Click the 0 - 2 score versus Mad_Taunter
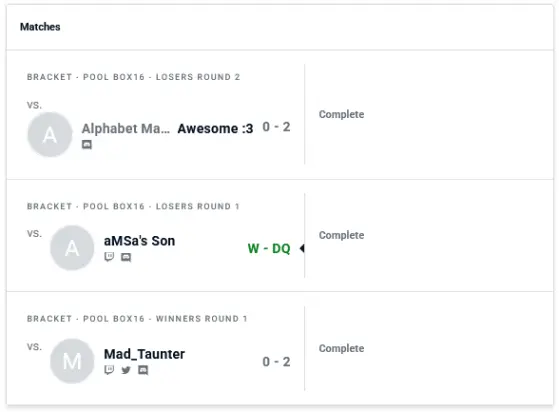 [276, 362]
